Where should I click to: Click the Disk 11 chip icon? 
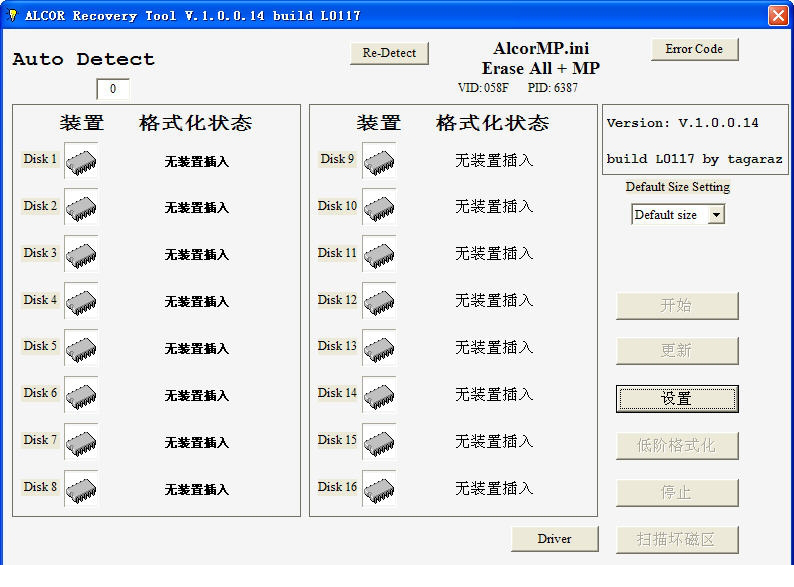click(379, 254)
